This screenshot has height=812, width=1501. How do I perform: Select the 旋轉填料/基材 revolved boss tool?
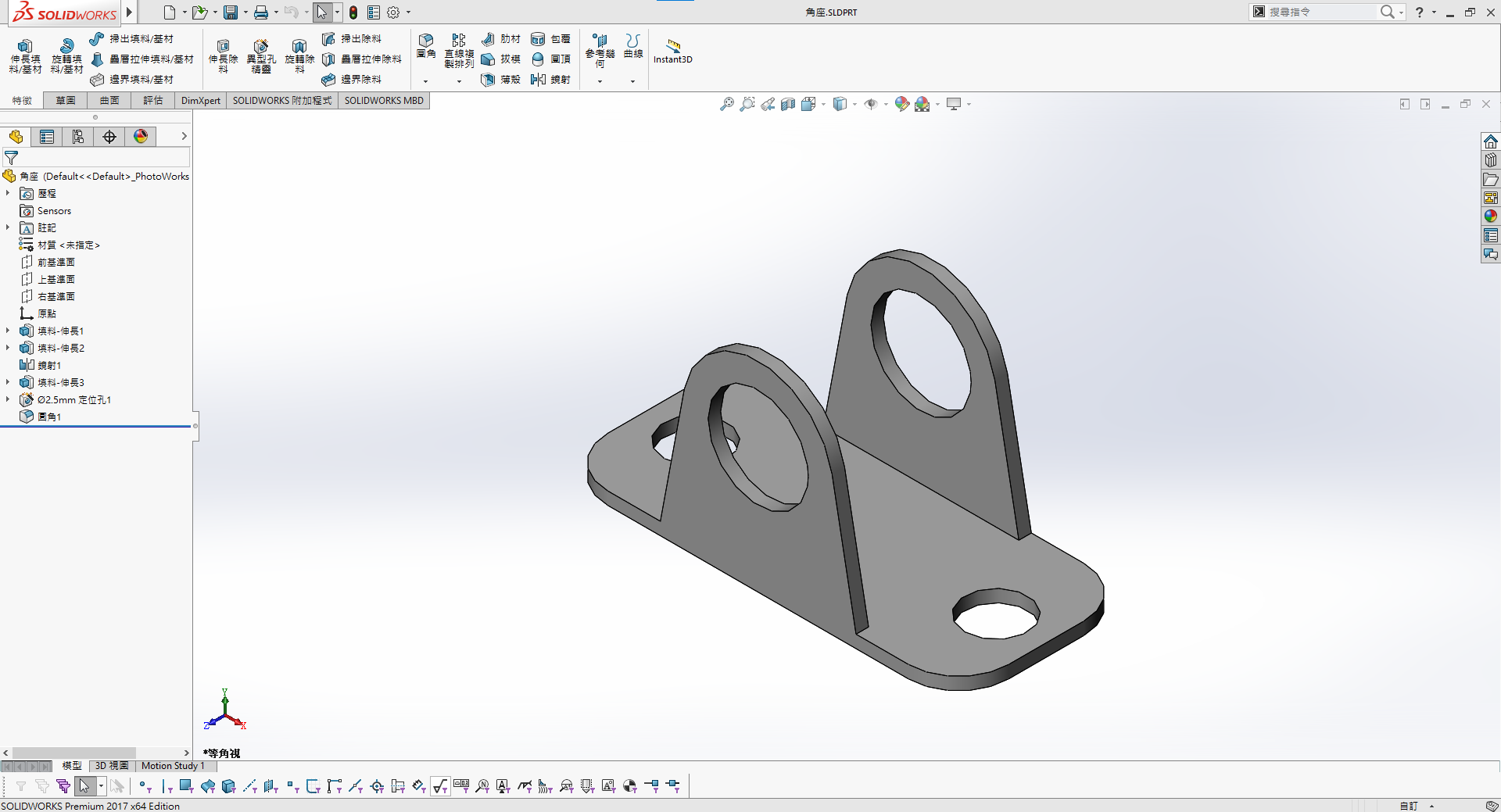click(66, 56)
